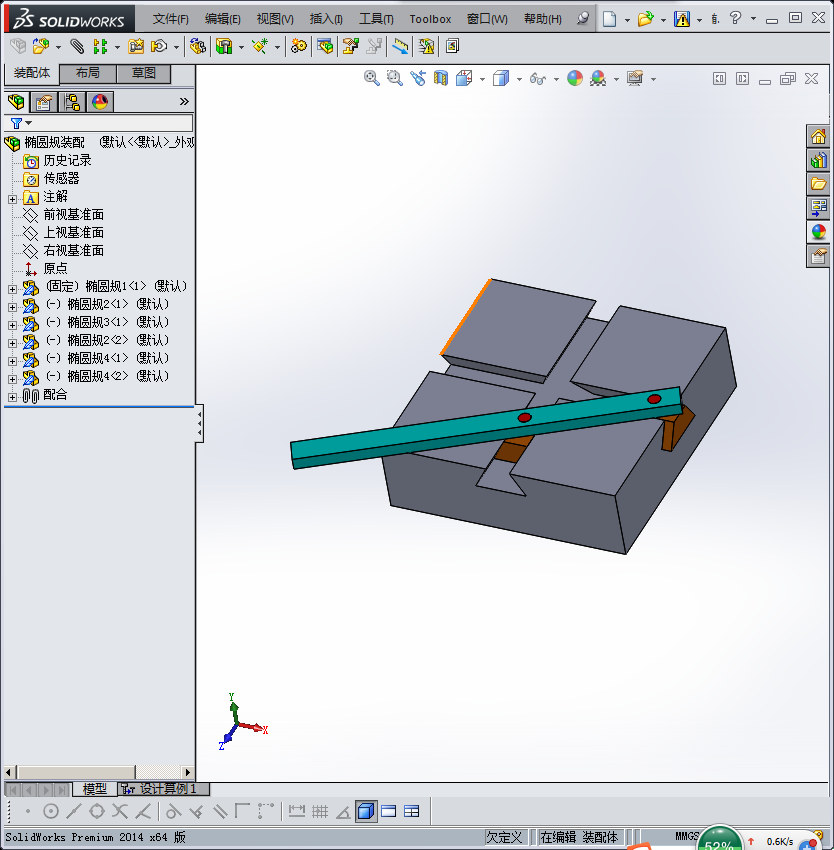Open the Insert Components dropdown arrow
Screen dimensions: 834x850
coord(58,47)
